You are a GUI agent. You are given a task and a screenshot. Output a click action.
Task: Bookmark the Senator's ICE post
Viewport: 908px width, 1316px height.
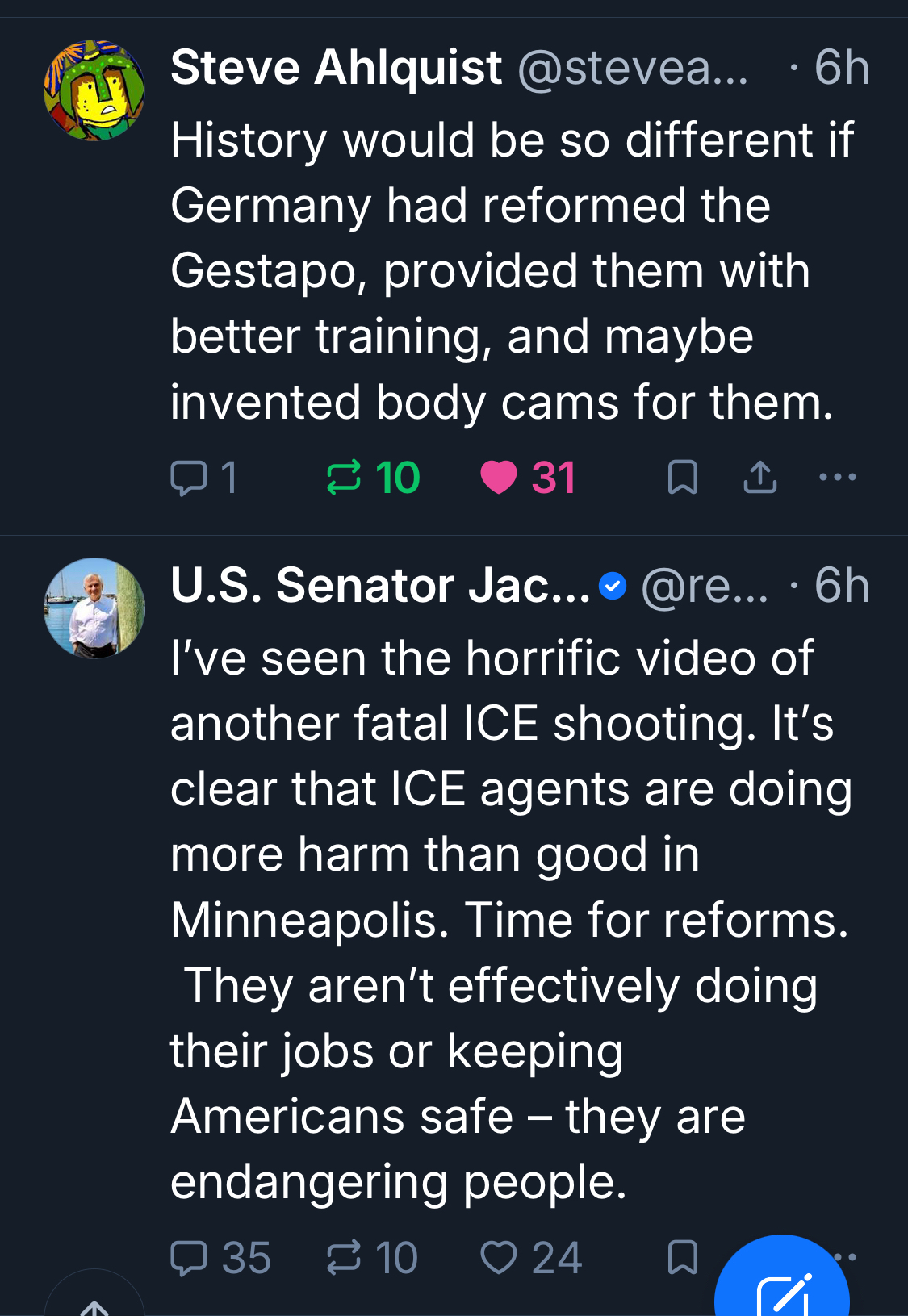[682, 1257]
